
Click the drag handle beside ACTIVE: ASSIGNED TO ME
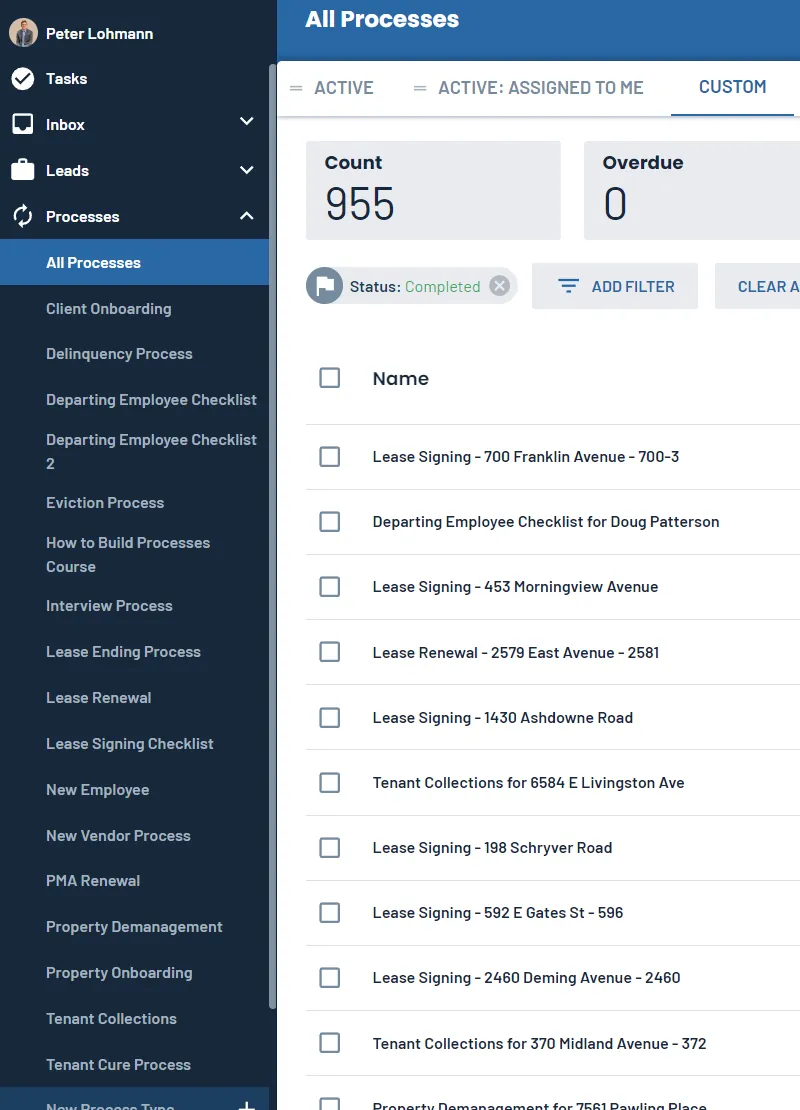[420, 88]
